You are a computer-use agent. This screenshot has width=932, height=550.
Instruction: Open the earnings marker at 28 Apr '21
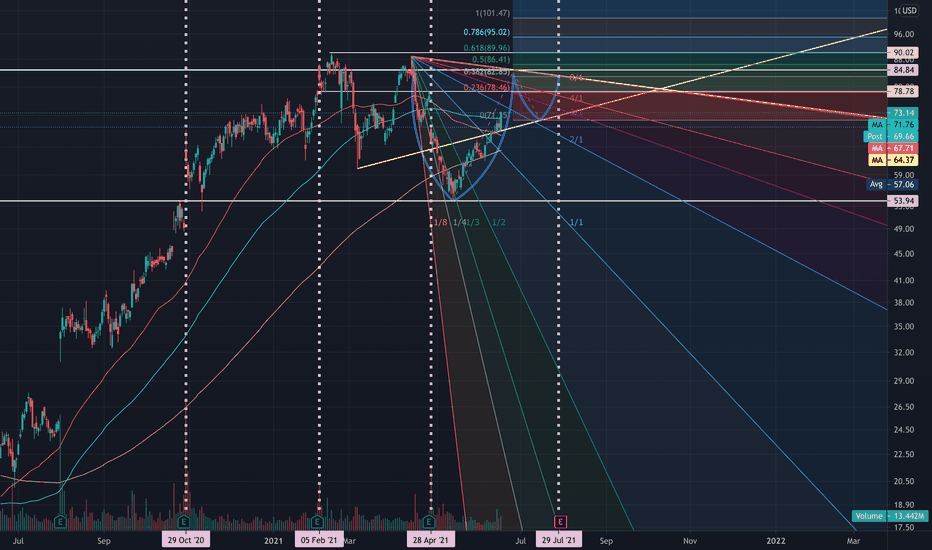click(x=429, y=522)
